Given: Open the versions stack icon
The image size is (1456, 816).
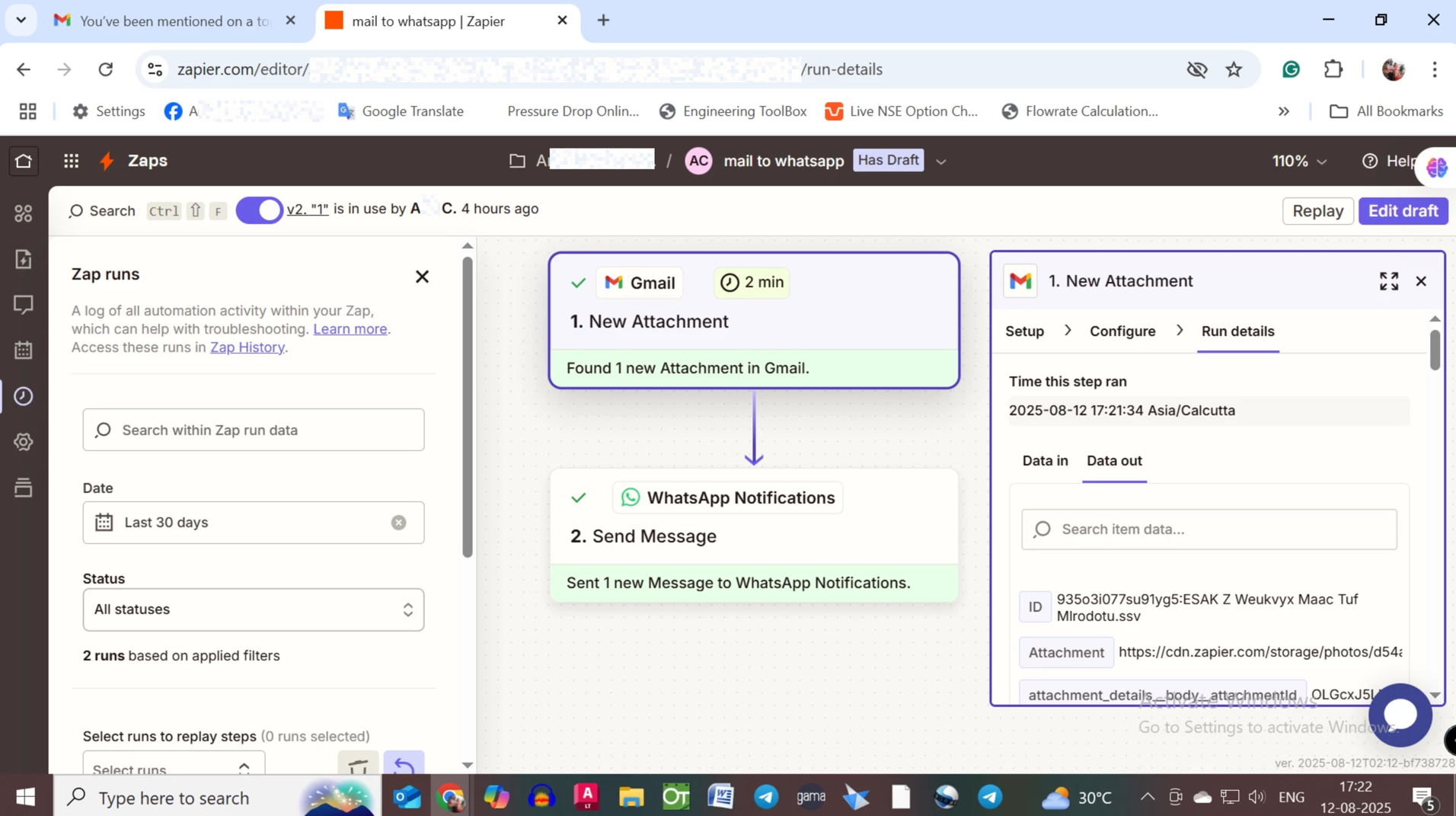Looking at the screenshot, I should (24, 488).
